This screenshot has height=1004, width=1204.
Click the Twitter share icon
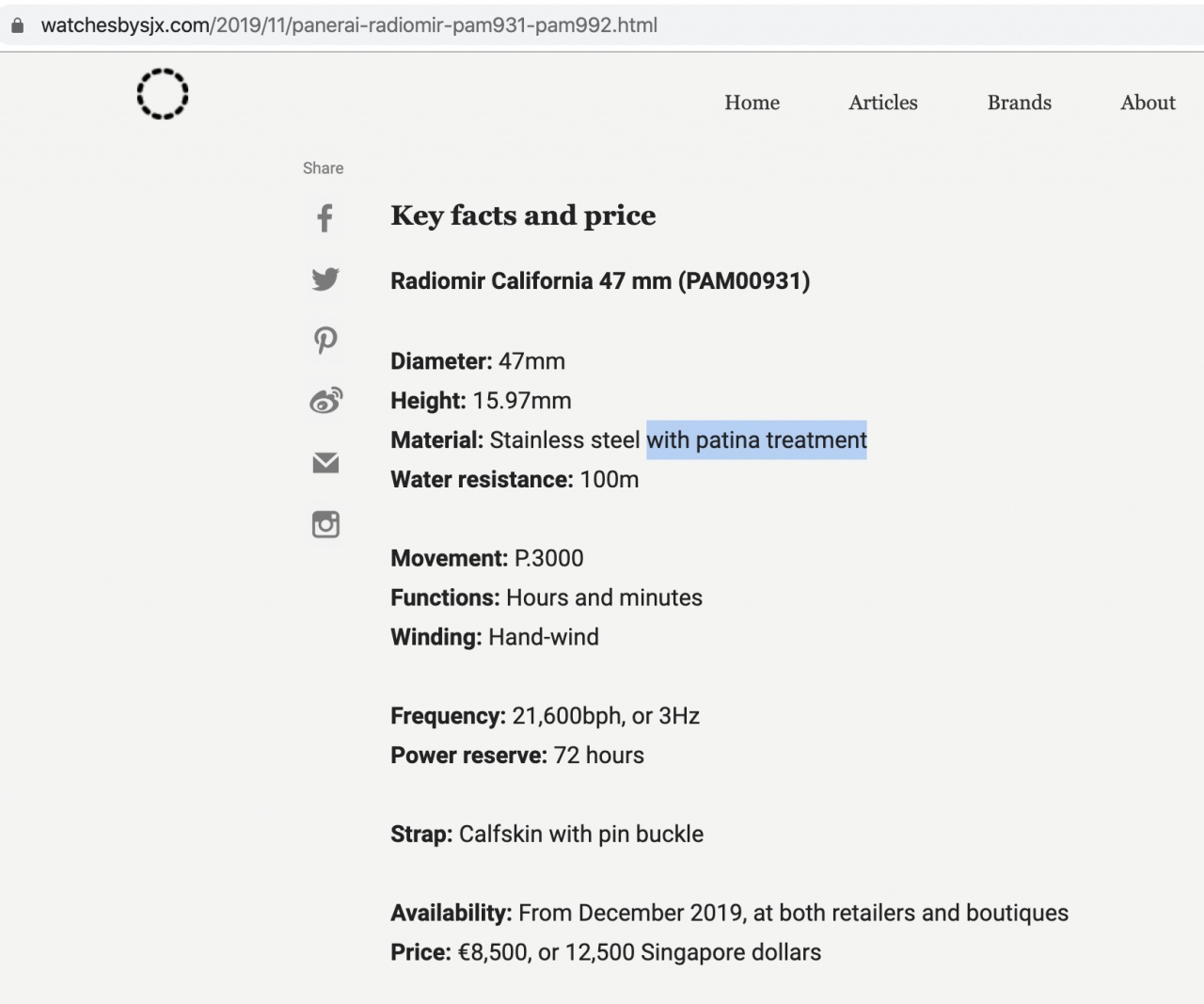point(325,279)
